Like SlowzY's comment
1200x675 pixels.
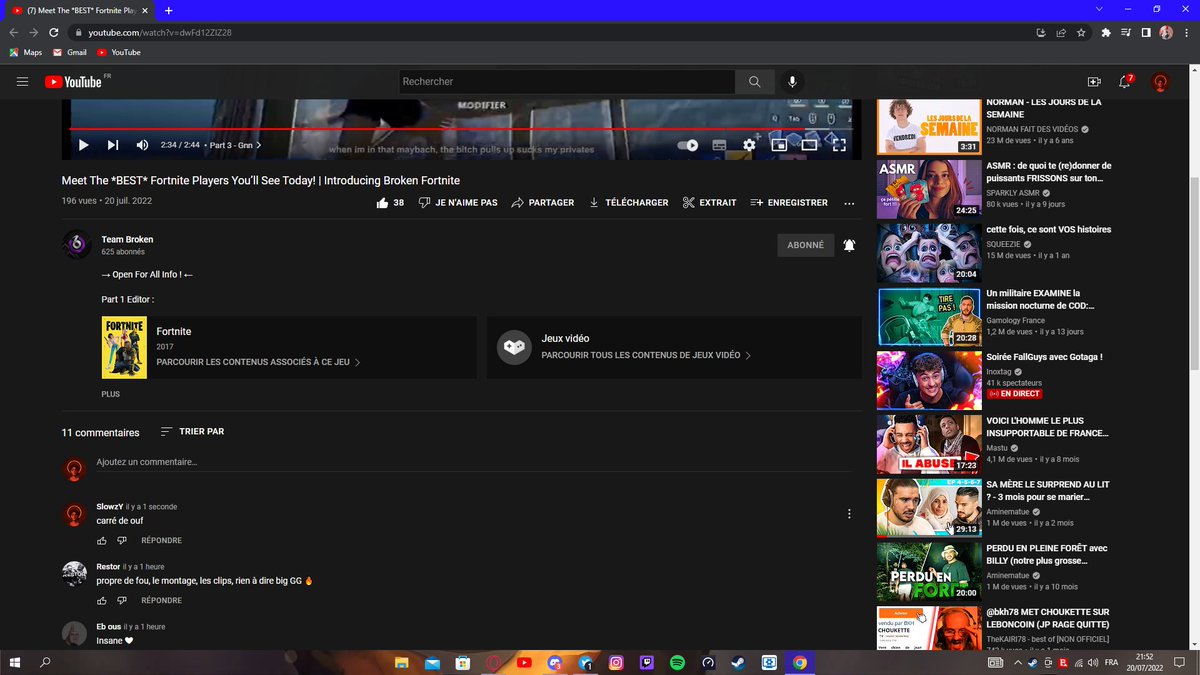(x=102, y=540)
